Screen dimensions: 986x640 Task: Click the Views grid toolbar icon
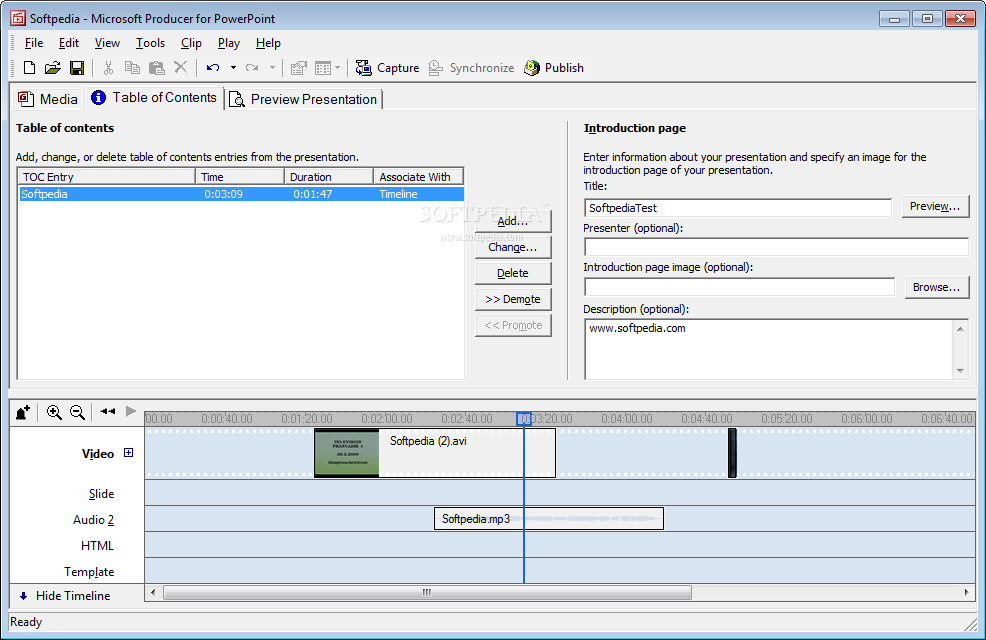pos(323,68)
